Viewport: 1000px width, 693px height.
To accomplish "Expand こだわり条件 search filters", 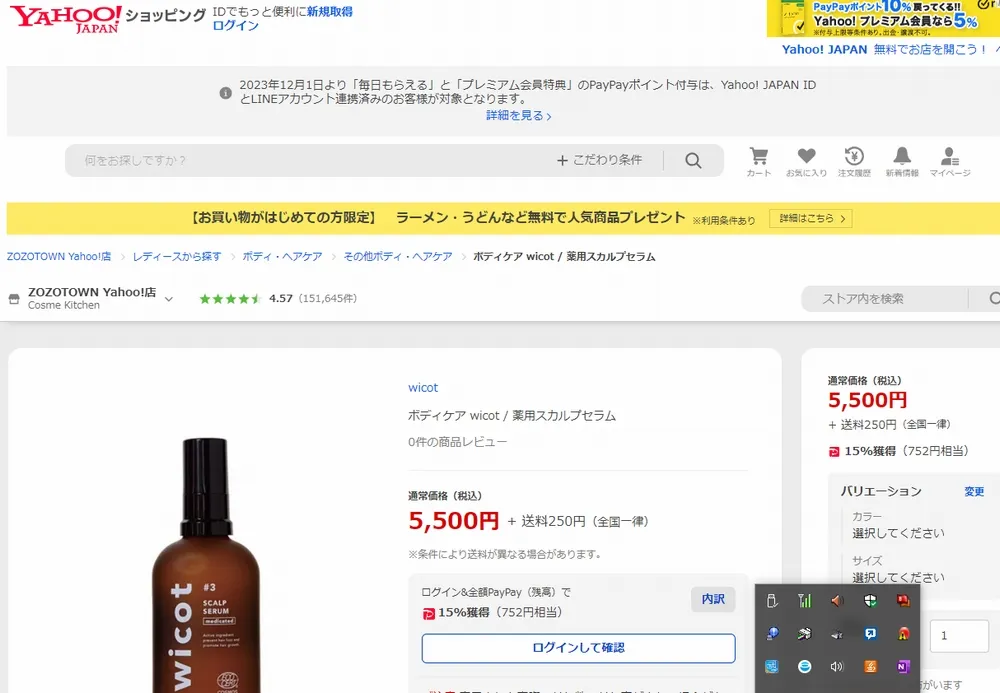I will click(x=599, y=160).
